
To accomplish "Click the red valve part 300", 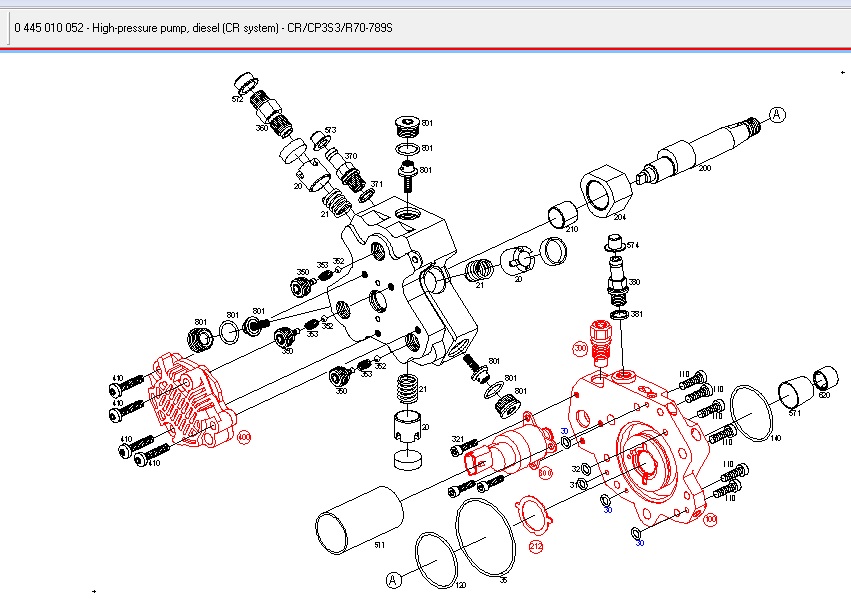I will [x=602, y=340].
